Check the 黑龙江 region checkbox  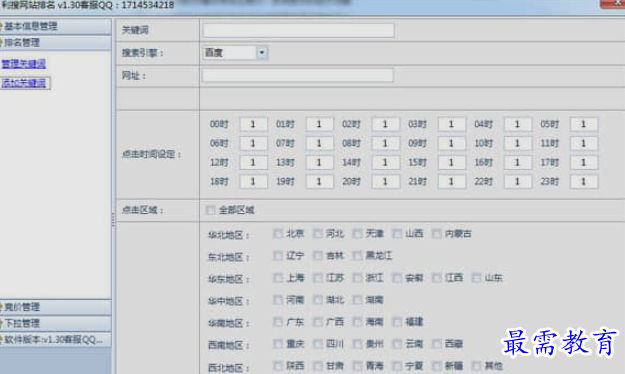[x=358, y=256]
